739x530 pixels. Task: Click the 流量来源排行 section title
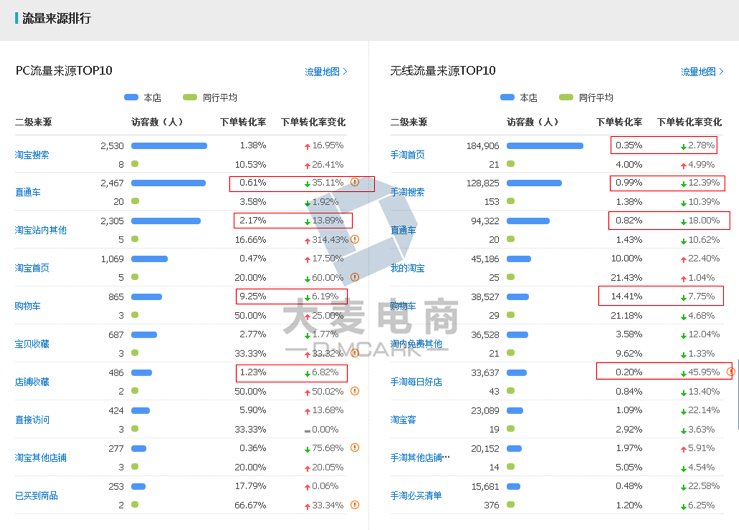56,18
